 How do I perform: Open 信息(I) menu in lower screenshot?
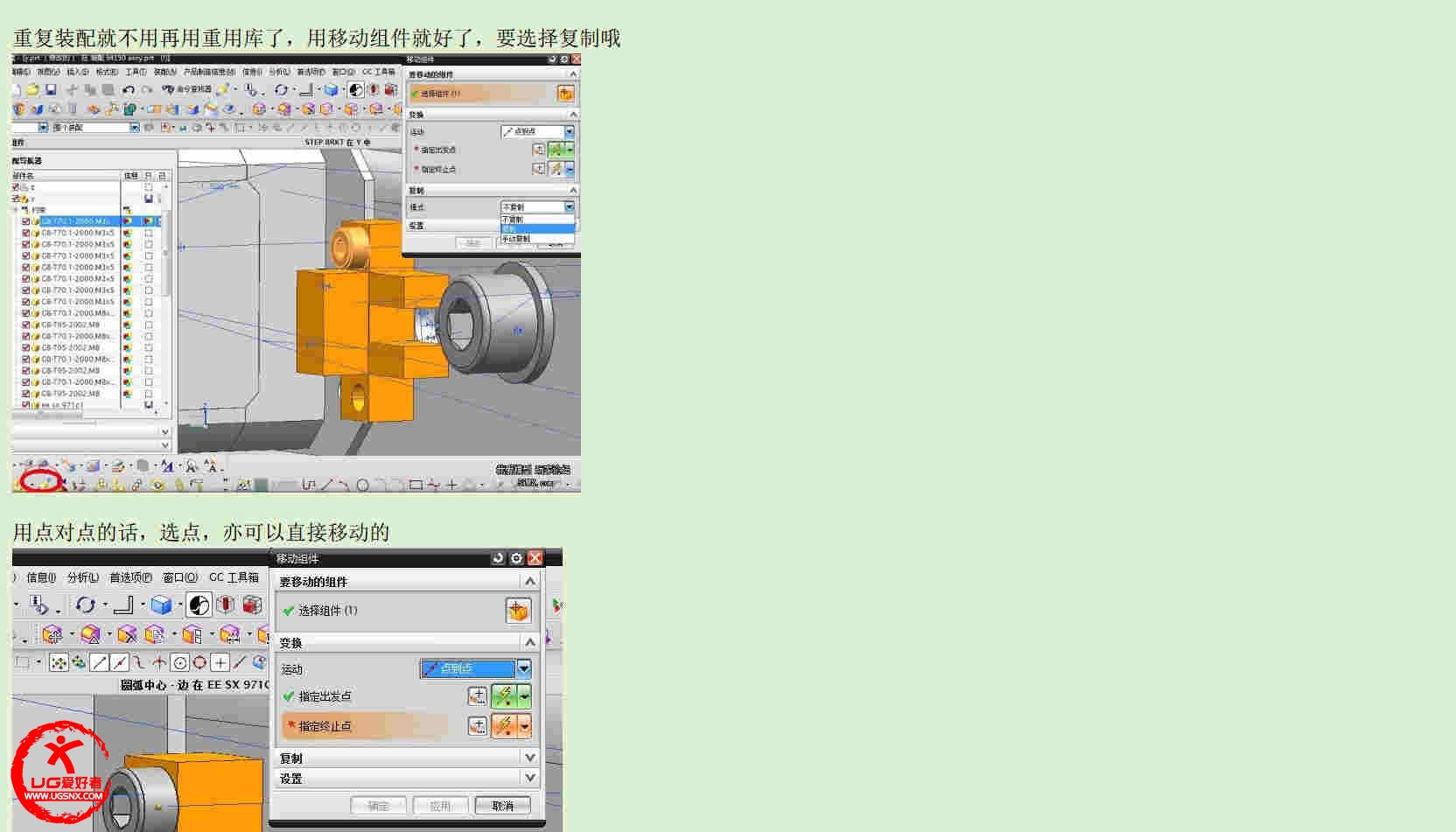(x=41, y=577)
